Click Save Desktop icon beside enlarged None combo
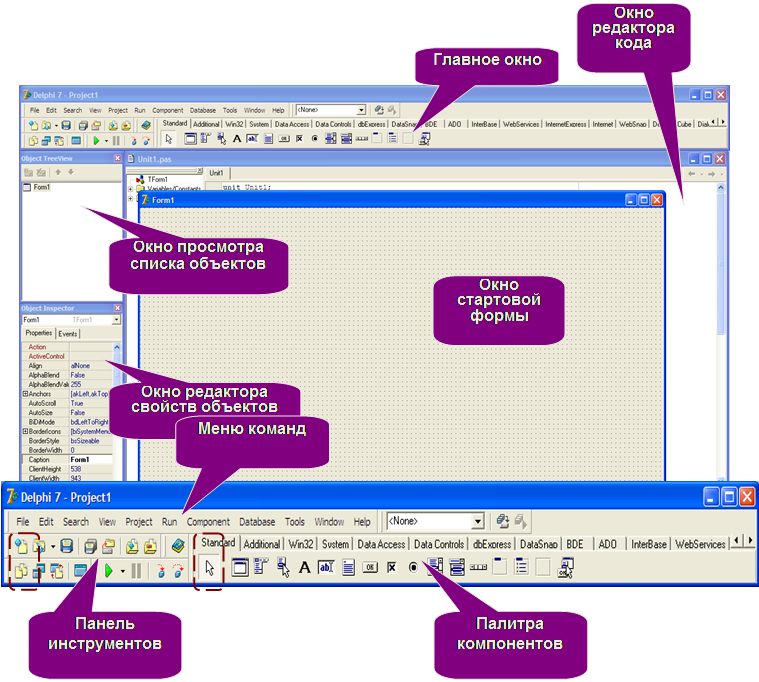The height and width of the screenshot is (682, 759). point(503,521)
